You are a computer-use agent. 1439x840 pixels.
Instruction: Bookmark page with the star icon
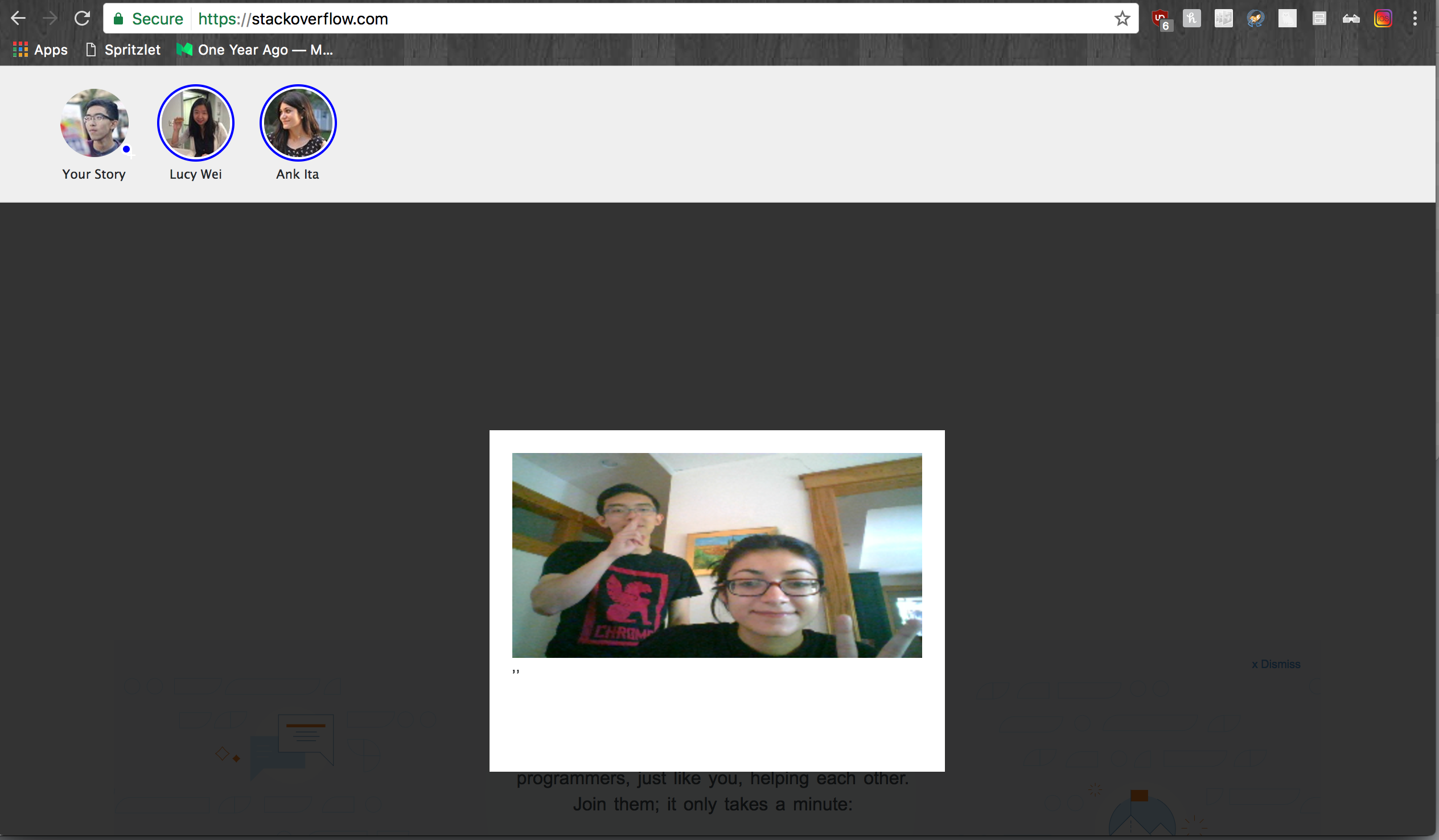click(1122, 19)
